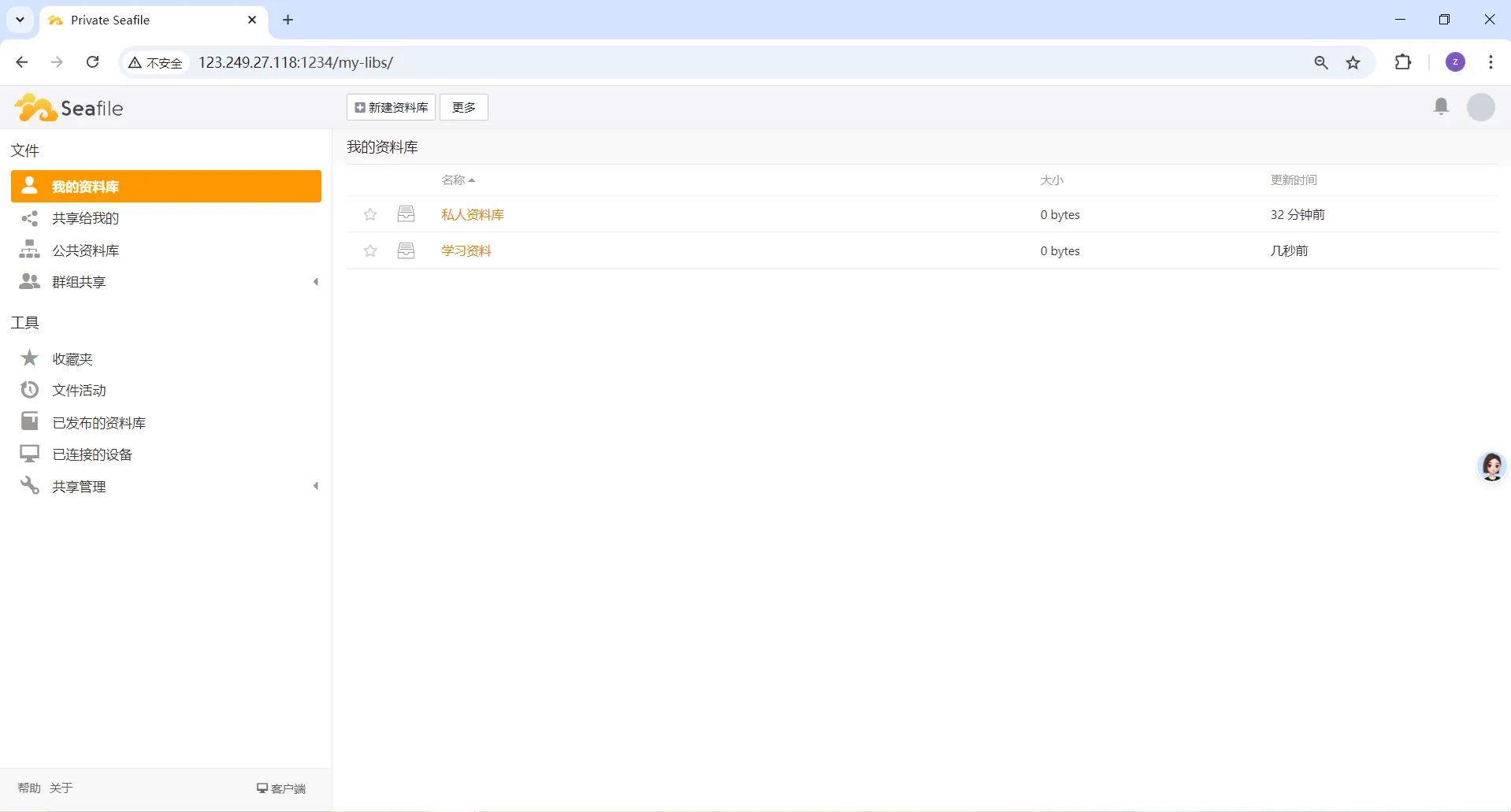Star the 学习资料 library
This screenshot has width=1511, height=812.
tap(370, 250)
